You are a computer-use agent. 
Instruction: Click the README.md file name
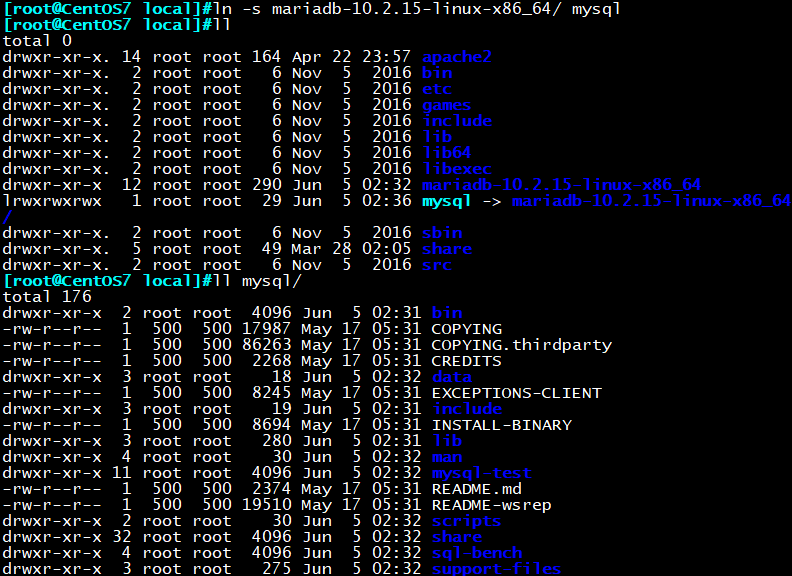pyautogui.click(x=477, y=489)
